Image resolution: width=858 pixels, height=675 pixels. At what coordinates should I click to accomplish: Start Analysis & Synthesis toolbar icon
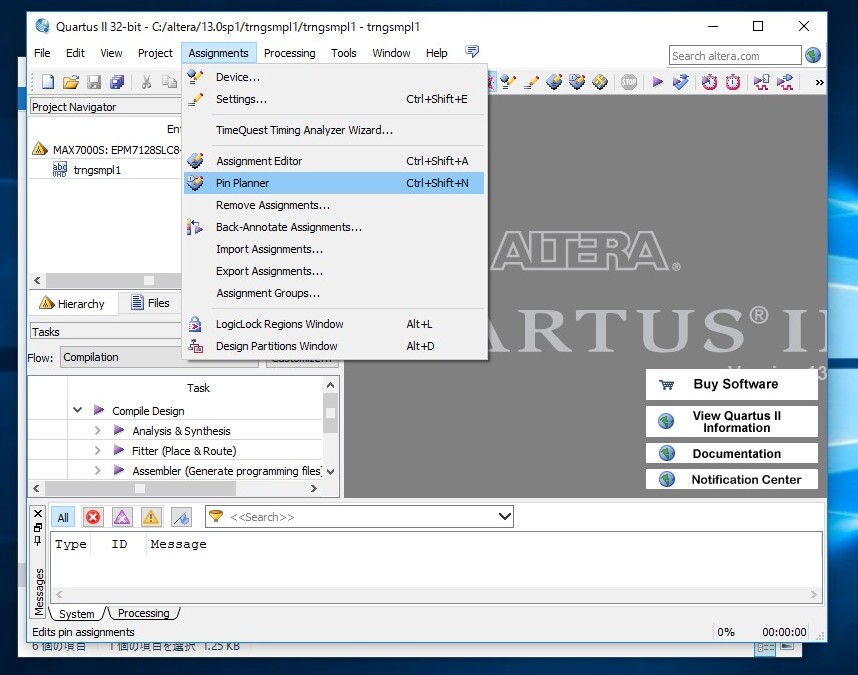pyautogui.click(x=681, y=82)
